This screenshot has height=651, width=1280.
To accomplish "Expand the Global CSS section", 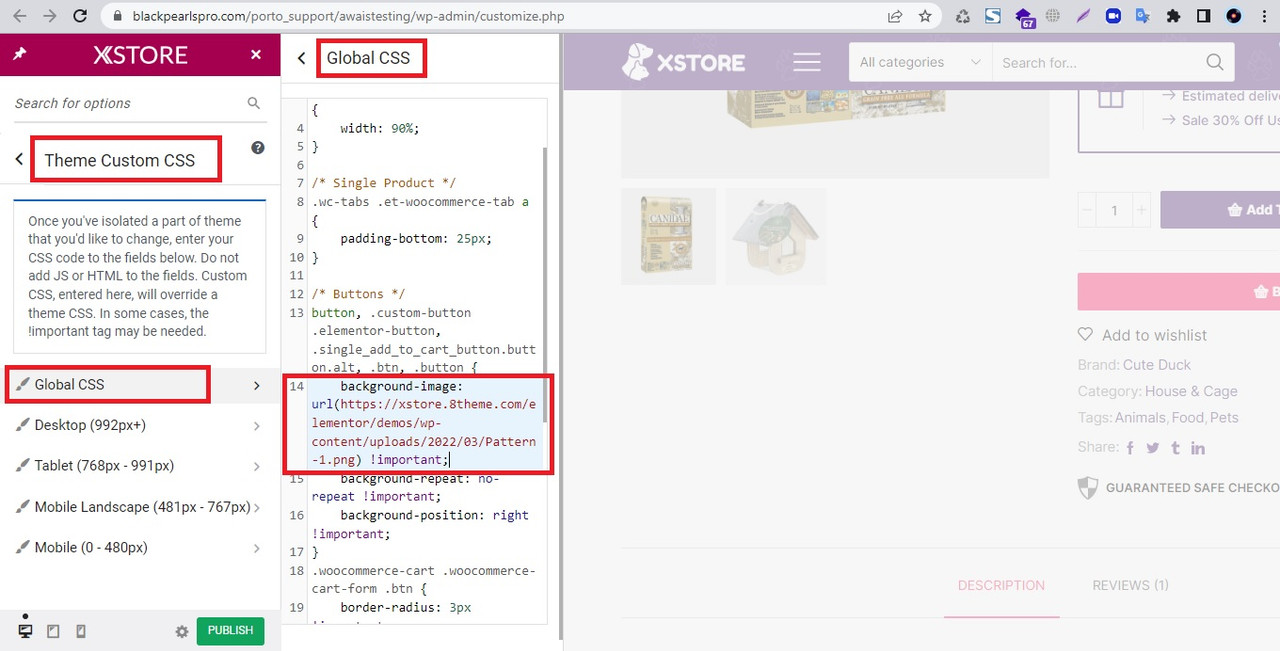I will point(140,385).
